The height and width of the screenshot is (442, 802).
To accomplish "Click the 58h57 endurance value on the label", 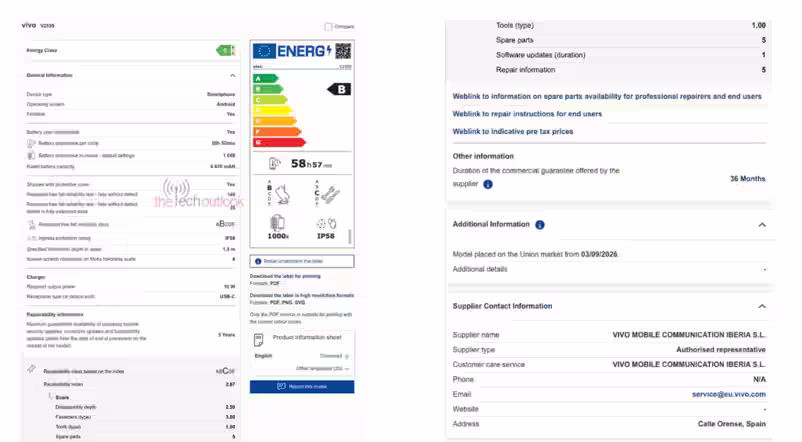I will tap(311, 164).
